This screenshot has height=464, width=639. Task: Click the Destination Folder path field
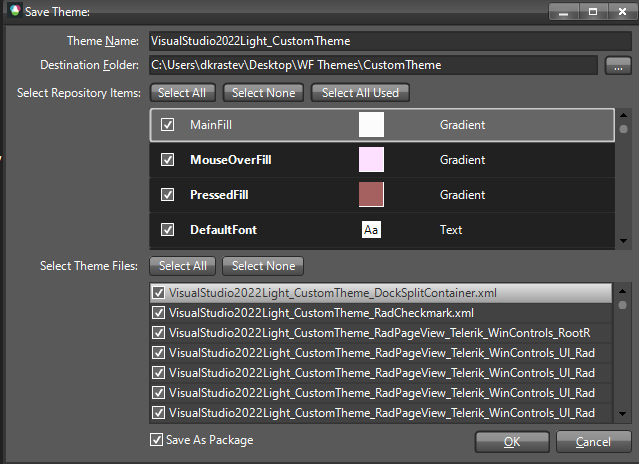click(373, 65)
